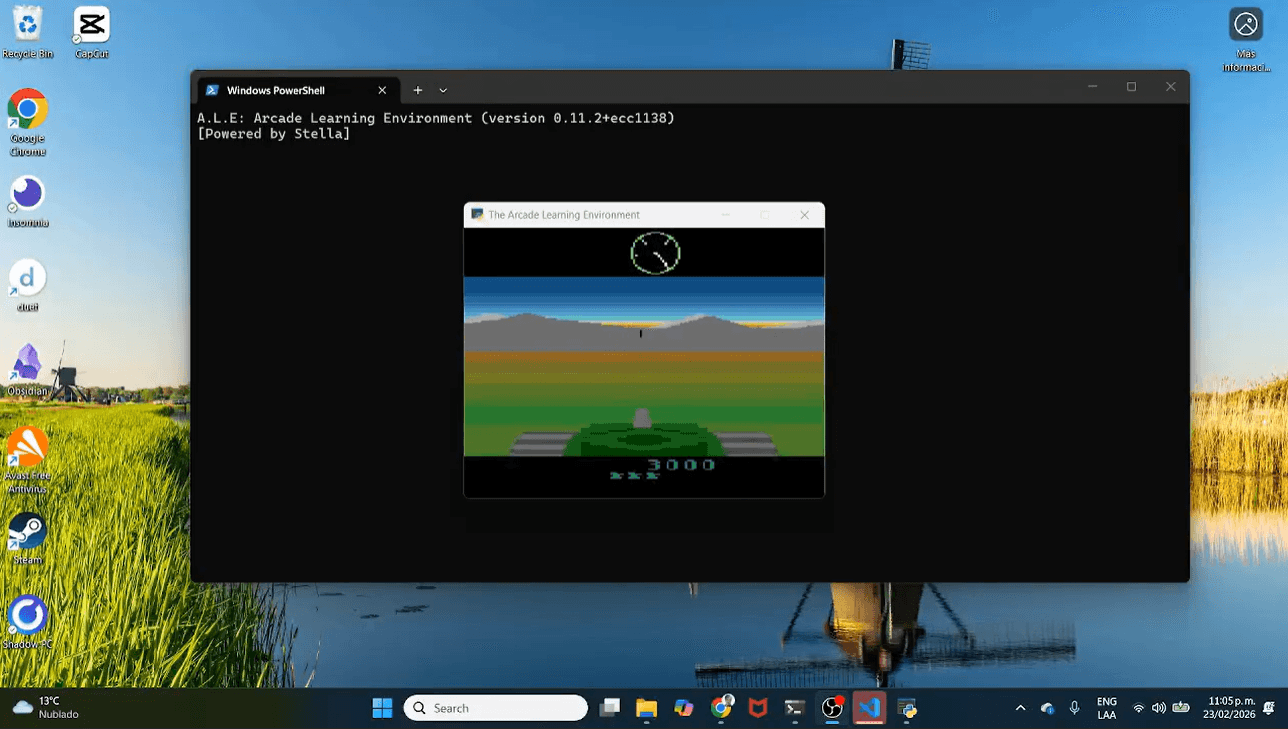The height and width of the screenshot is (729, 1288).
Task: Open the Recycle Bin desktop icon
Action: click(28, 32)
